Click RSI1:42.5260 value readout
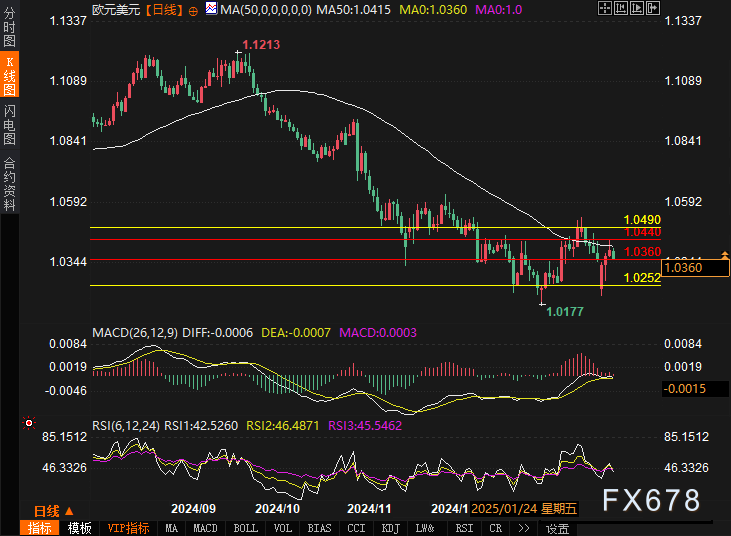 (x=201, y=426)
